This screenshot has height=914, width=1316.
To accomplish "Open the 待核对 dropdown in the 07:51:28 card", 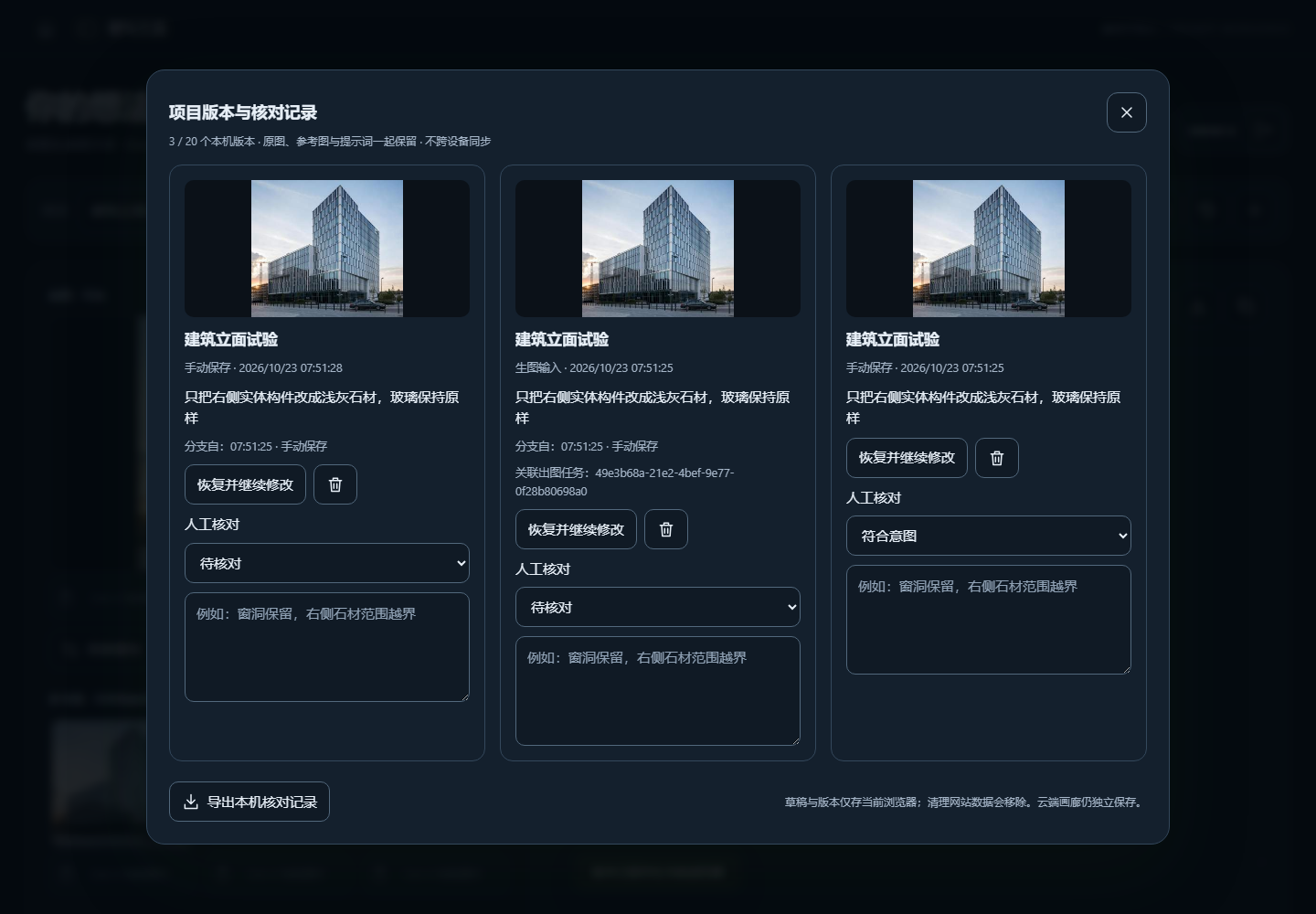I will tap(327, 563).
